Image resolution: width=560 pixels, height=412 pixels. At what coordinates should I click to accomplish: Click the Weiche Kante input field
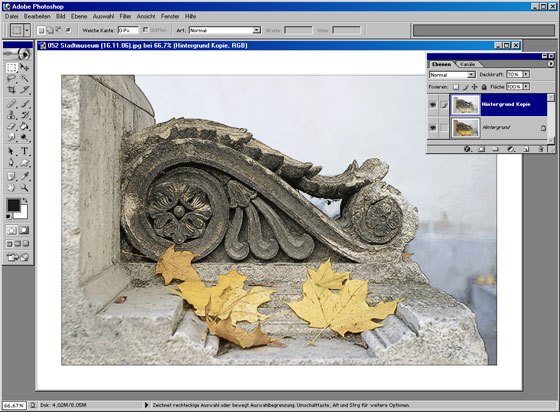pyautogui.click(x=128, y=30)
